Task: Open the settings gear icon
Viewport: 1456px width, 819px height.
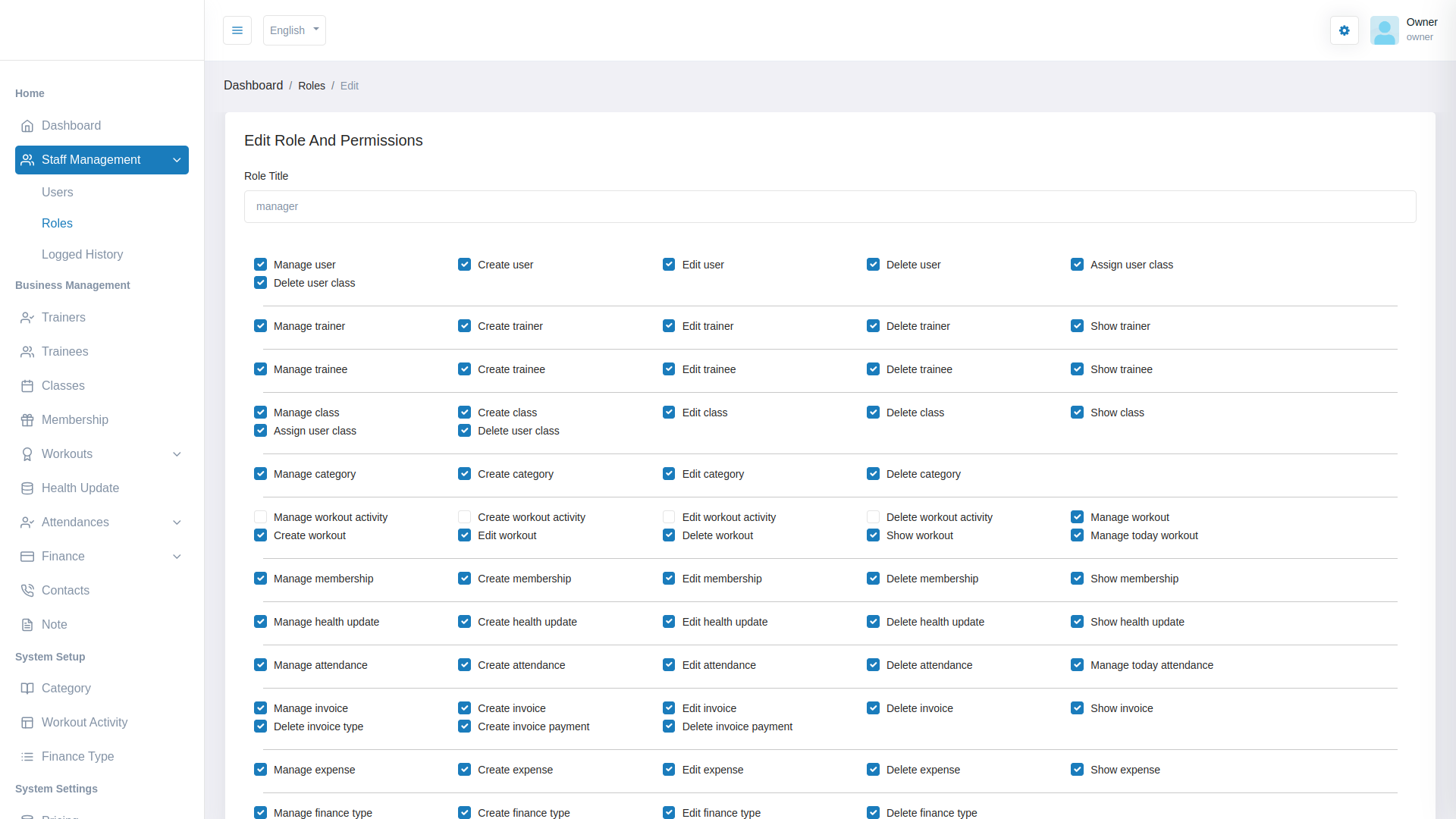Action: (x=1344, y=30)
